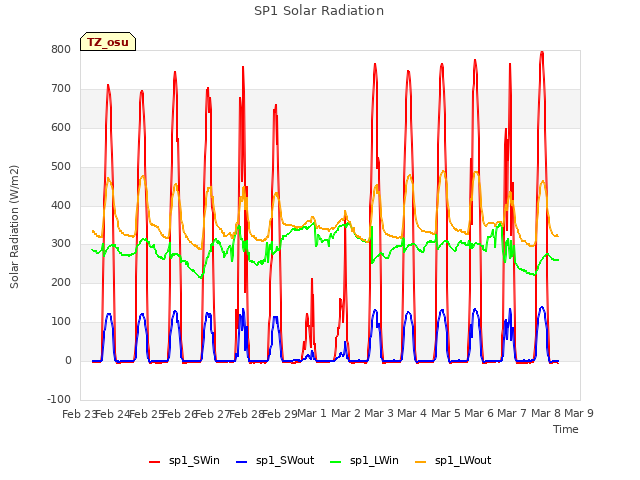The image size is (640, 480).
Task: Click the 600 y-axis tick value
Action: click(x=61, y=128)
